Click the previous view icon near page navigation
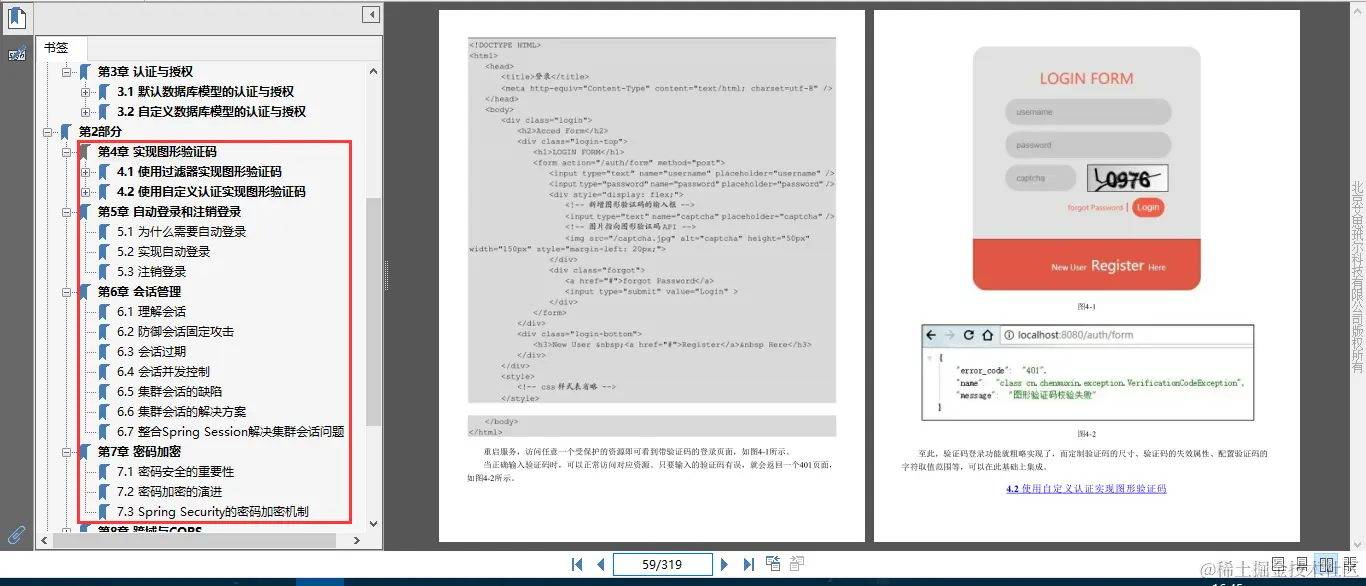Screen dimensions: 1366x586 [772, 562]
